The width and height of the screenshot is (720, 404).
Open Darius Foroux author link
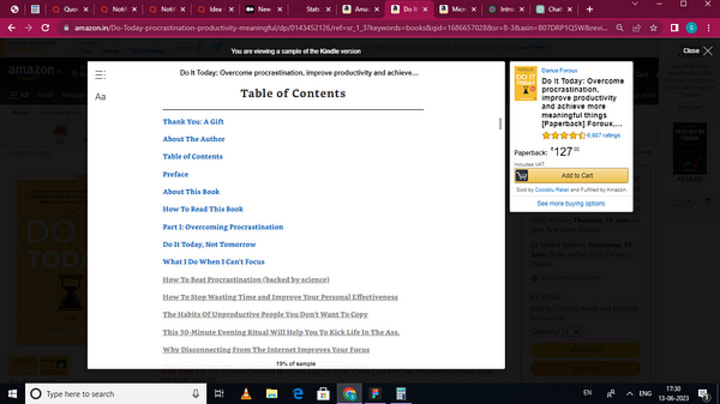(559, 70)
